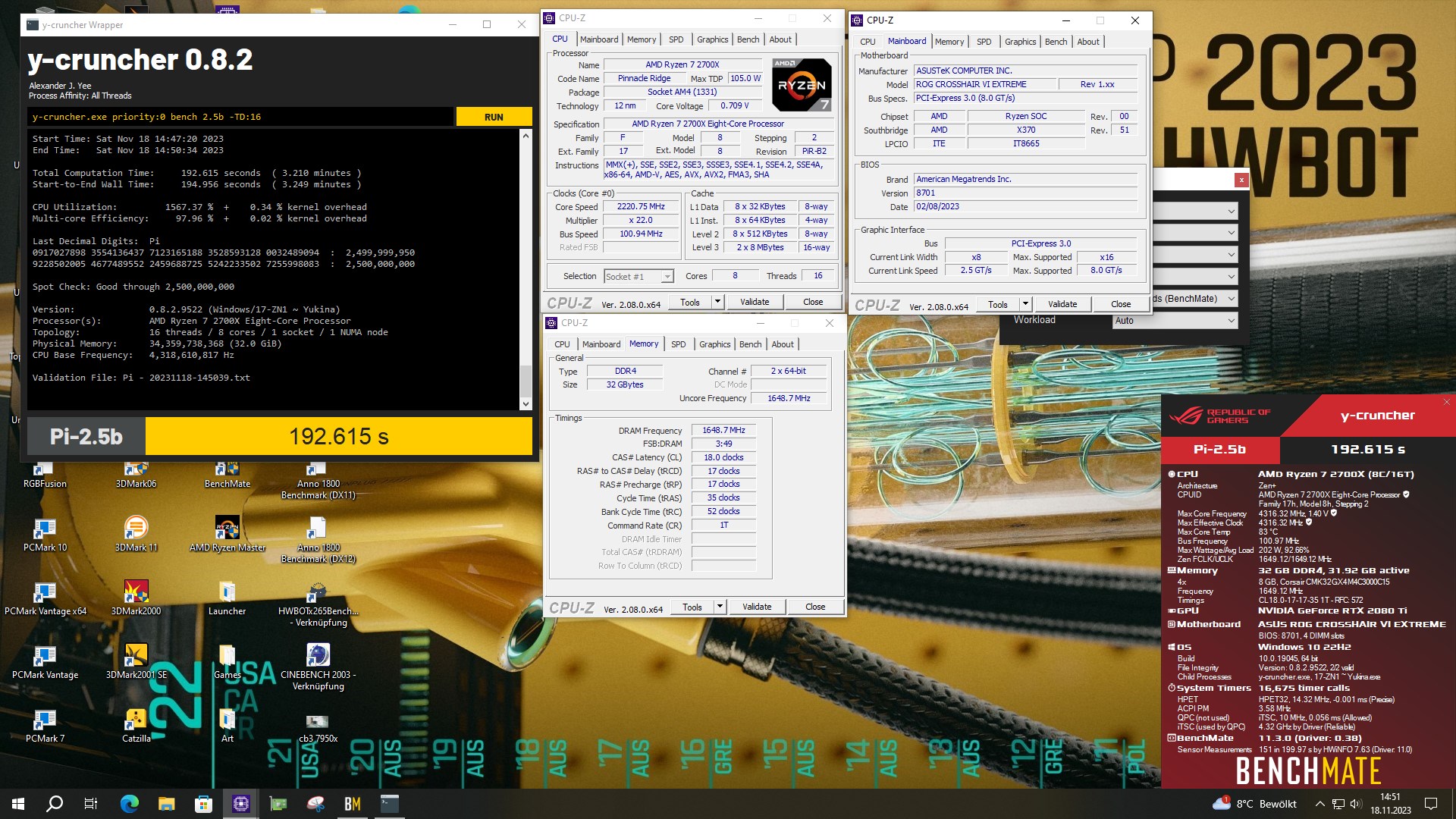1456x819 pixels.
Task: Click Close button in the top-left CPU-Z window
Action: pyautogui.click(x=813, y=302)
